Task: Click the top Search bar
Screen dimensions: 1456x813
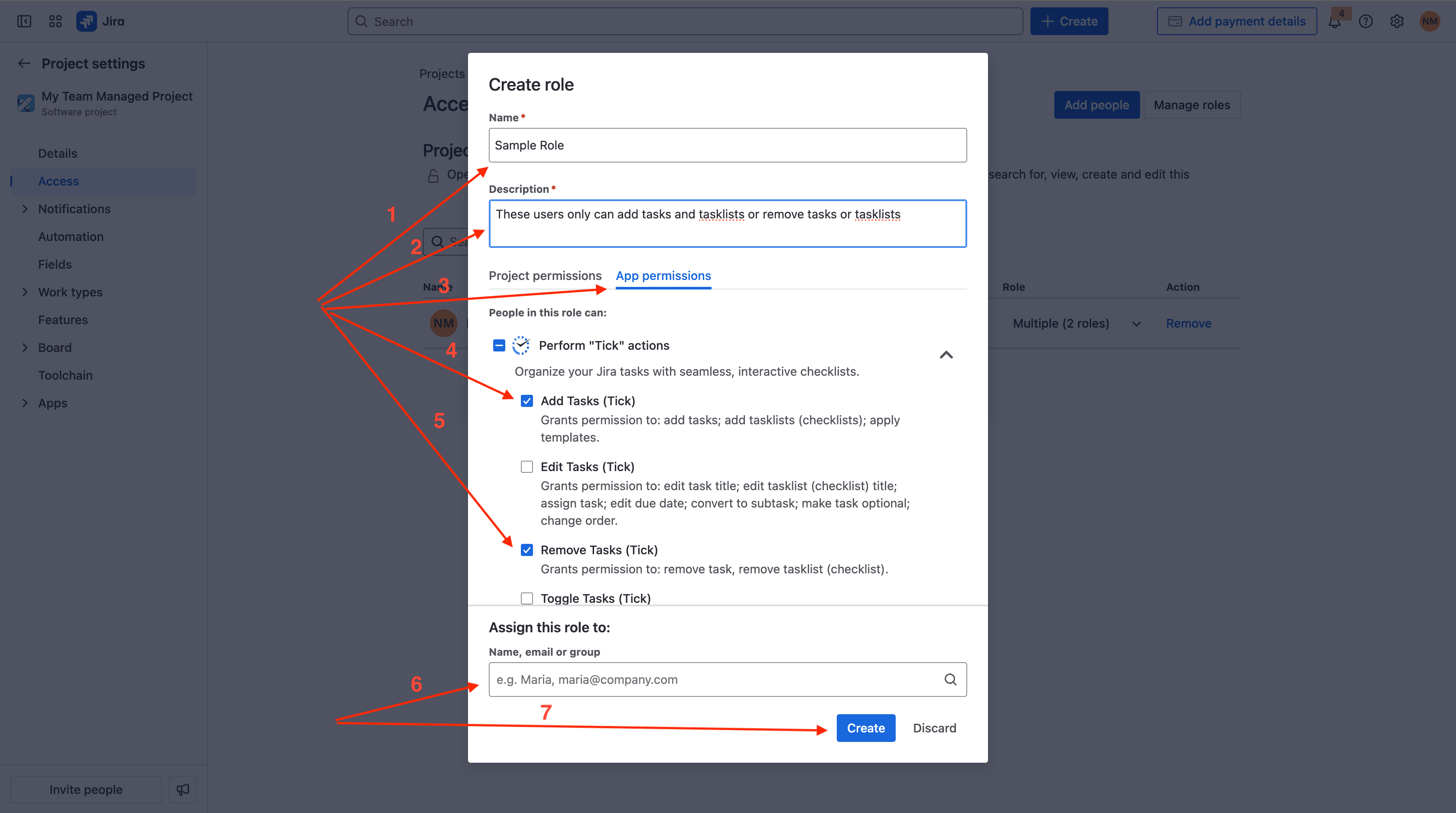Action: pos(685,22)
